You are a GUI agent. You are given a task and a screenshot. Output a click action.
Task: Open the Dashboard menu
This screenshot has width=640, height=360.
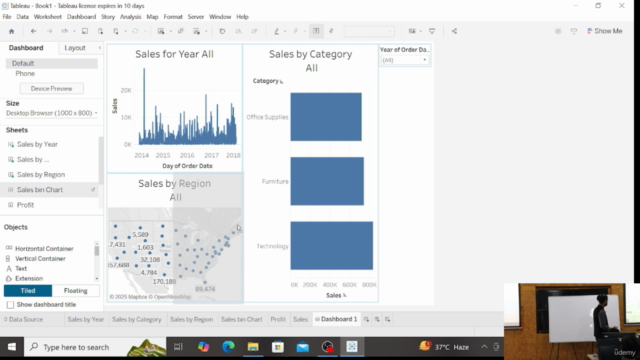tap(81, 17)
